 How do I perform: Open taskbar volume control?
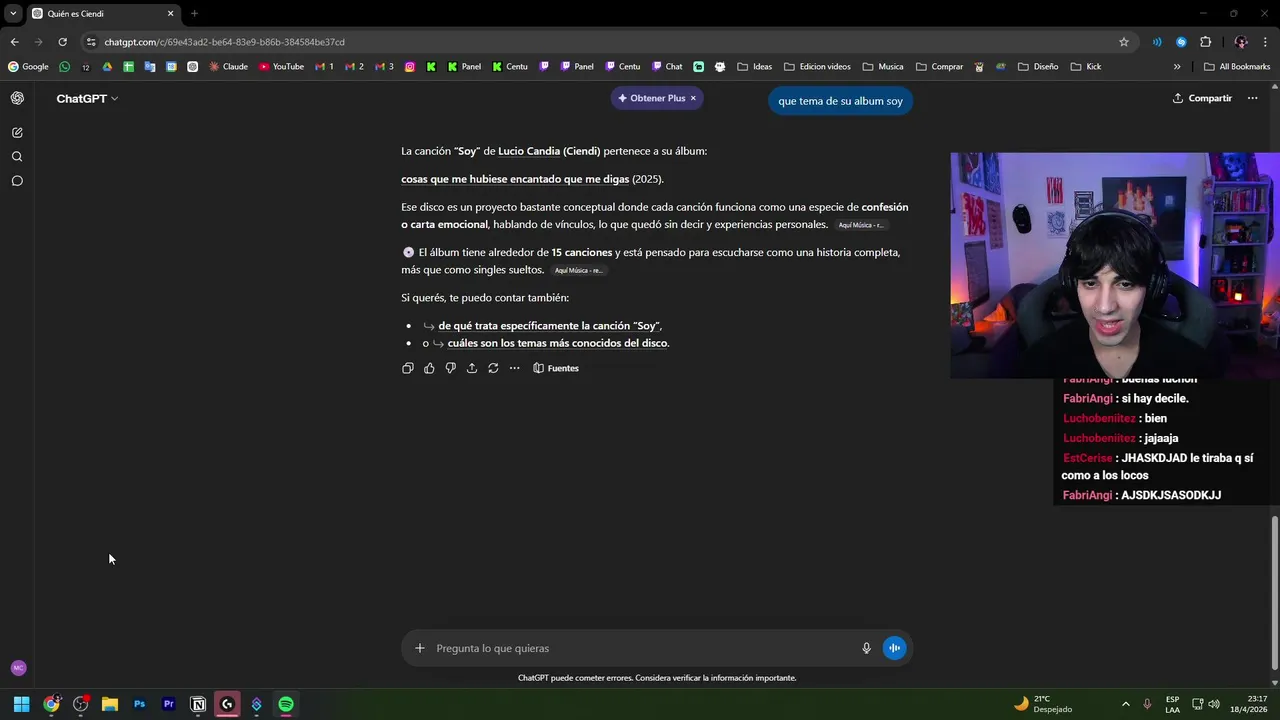click(1214, 704)
